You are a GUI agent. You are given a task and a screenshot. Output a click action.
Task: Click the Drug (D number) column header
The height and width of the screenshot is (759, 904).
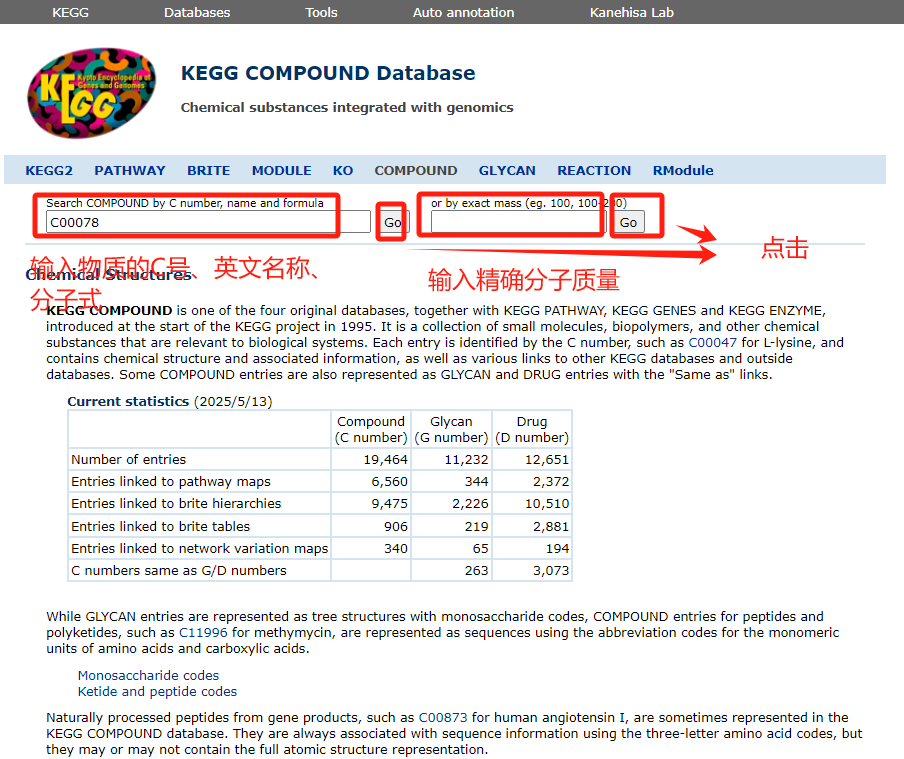click(x=532, y=430)
